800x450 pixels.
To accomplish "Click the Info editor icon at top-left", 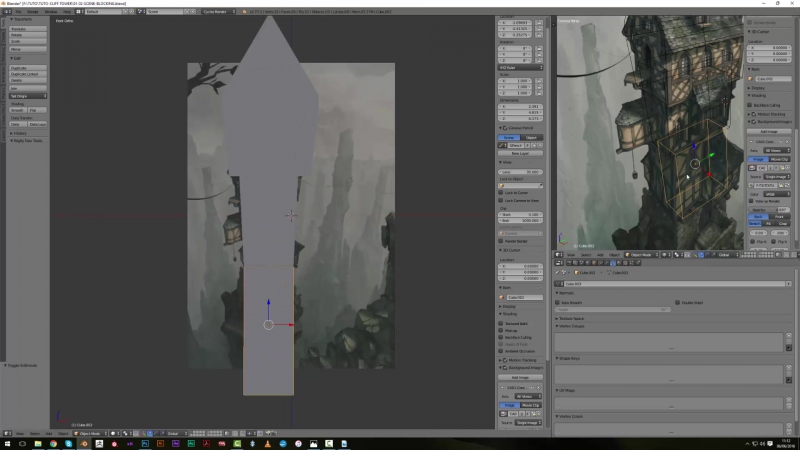I will coord(7,11).
